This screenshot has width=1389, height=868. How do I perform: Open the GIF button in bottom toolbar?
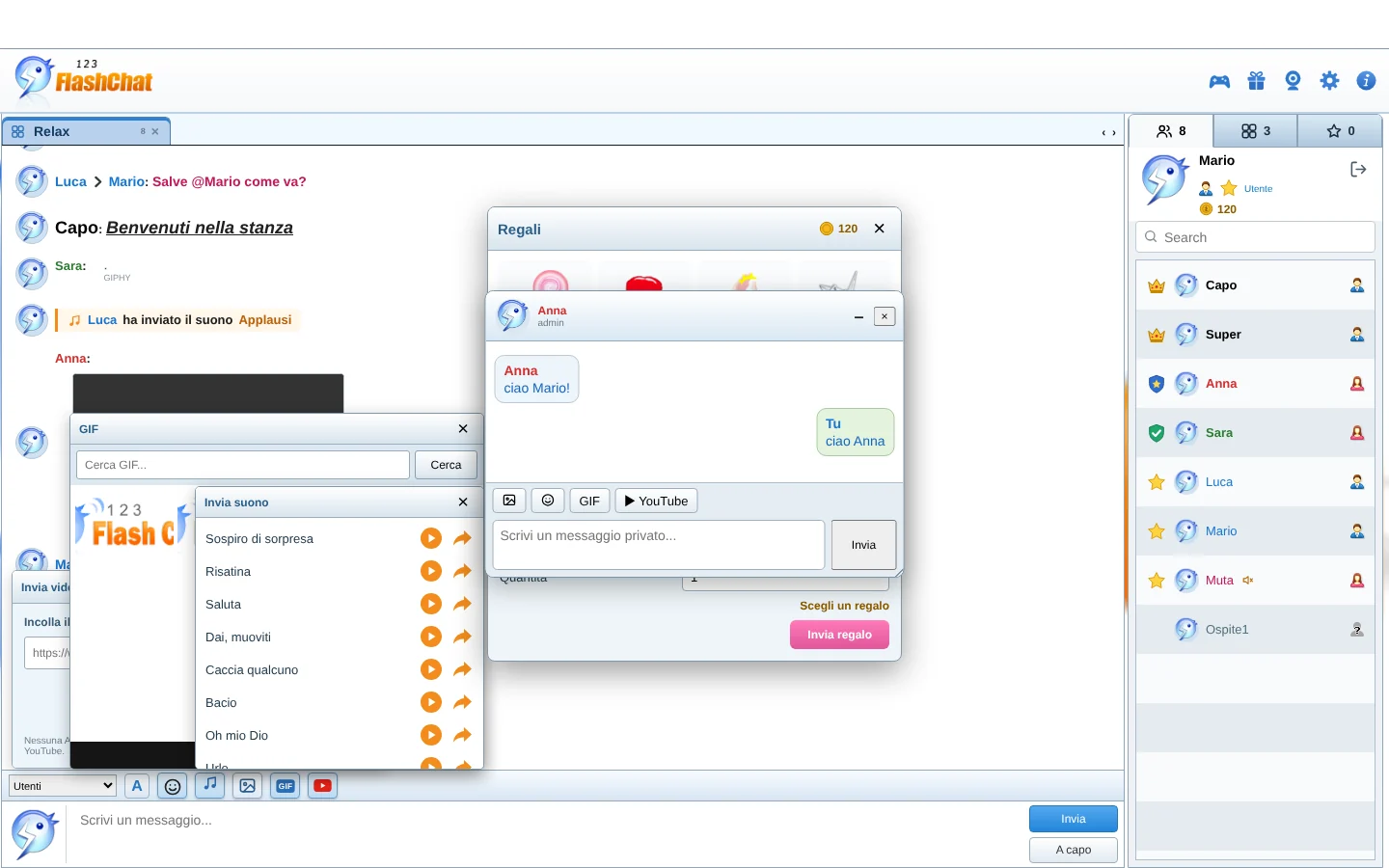point(286,786)
